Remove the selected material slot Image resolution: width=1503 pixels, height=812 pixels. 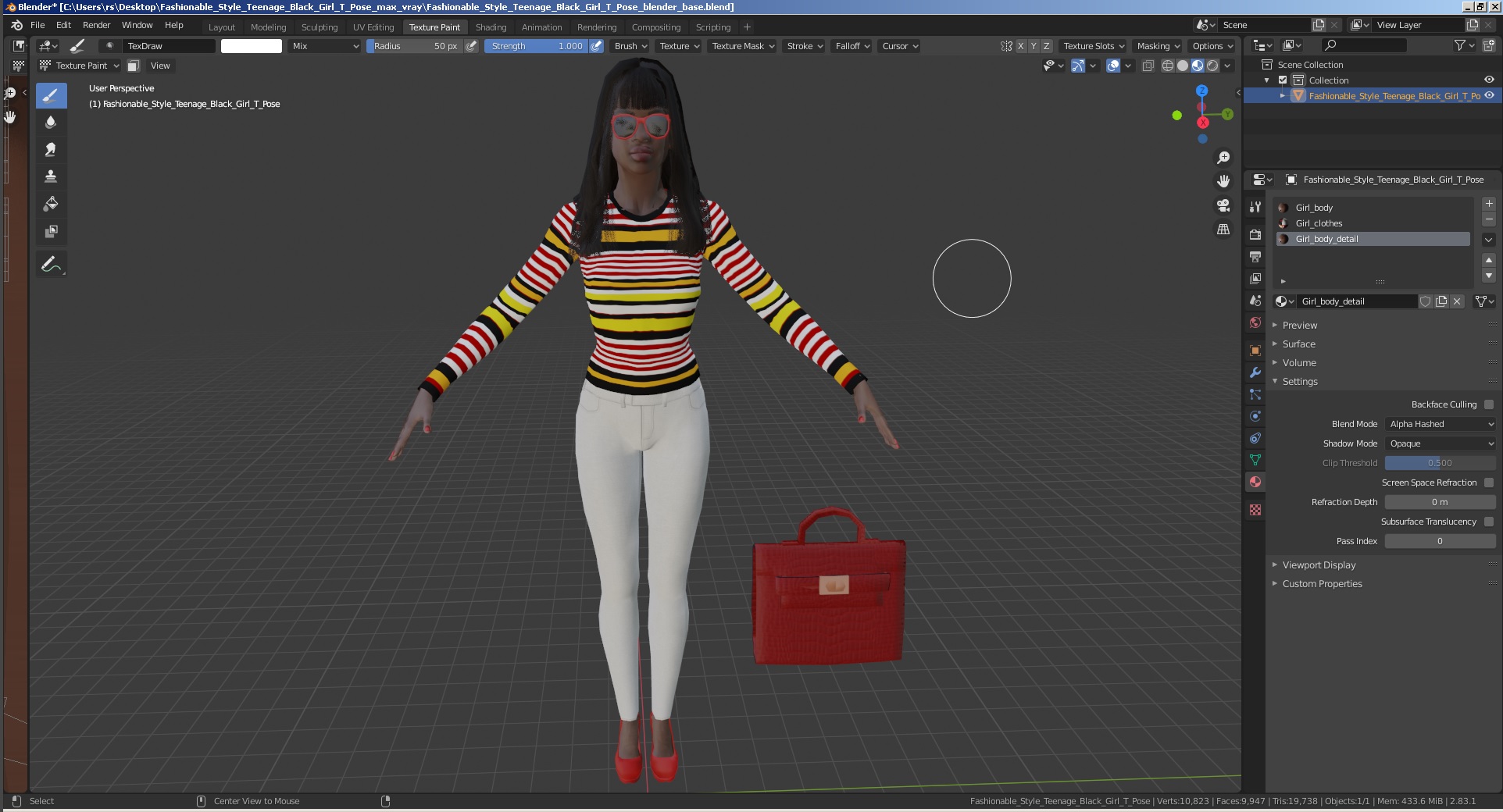point(1489,219)
